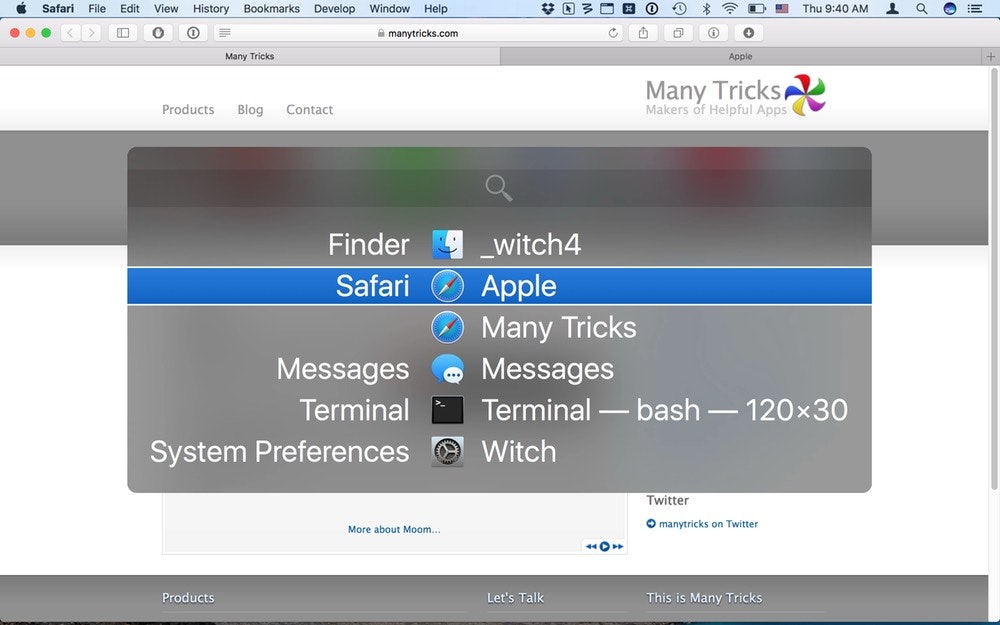Select the Terminal bash window row
1000x625 pixels.
(499, 410)
